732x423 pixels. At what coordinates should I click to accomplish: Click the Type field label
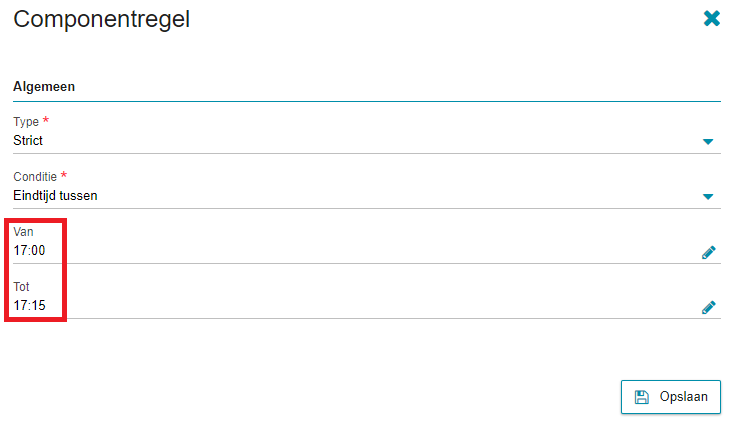click(26, 122)
